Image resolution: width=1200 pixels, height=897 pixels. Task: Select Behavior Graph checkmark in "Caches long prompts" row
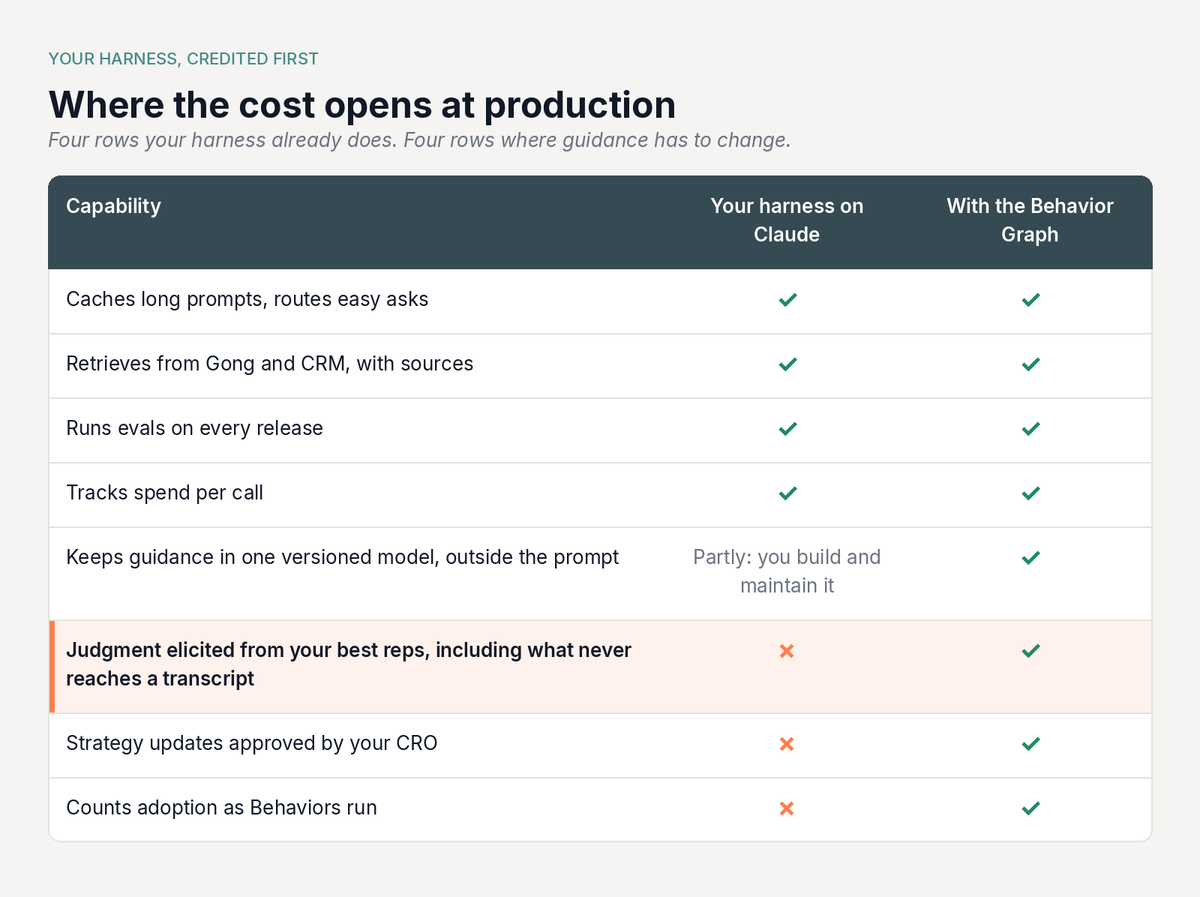[x=1031, y=300]
